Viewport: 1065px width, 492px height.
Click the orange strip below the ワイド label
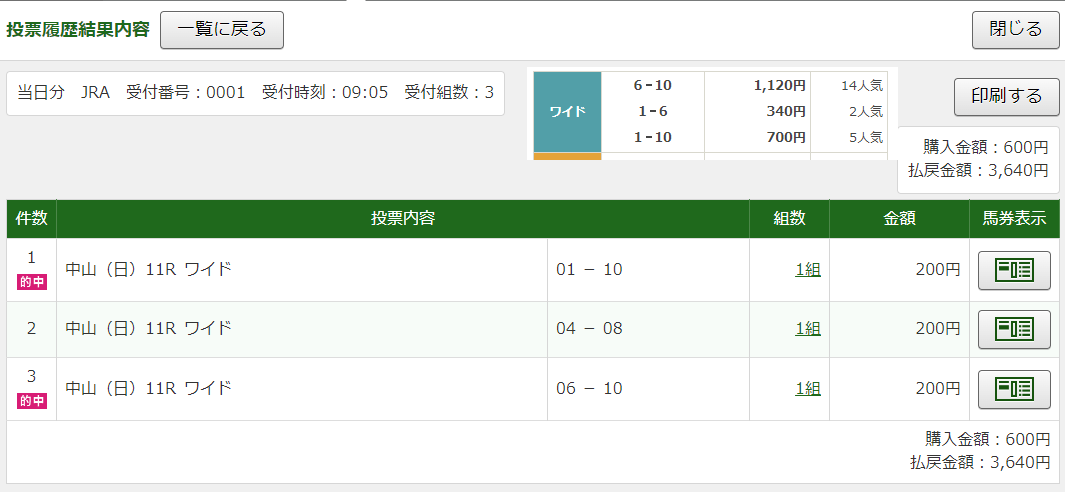(568, 156)
